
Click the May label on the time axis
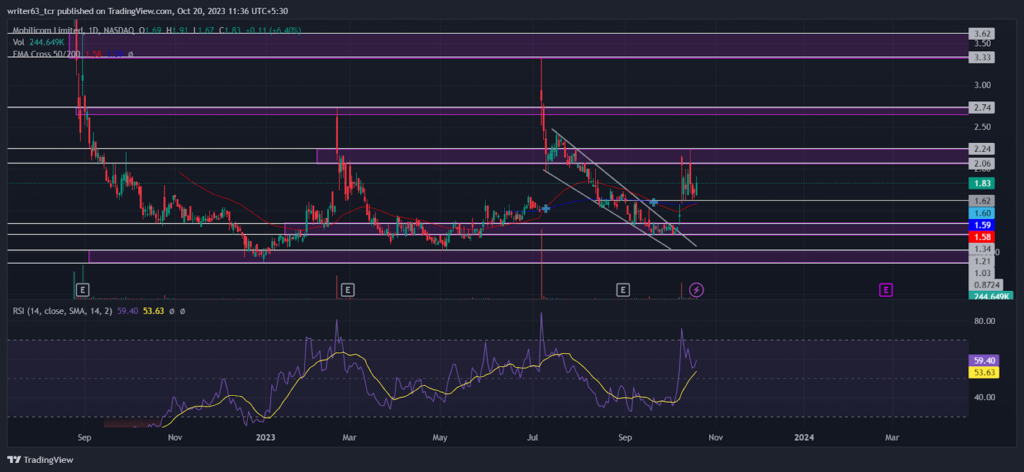pyautogui.click(x=440, y=439)
